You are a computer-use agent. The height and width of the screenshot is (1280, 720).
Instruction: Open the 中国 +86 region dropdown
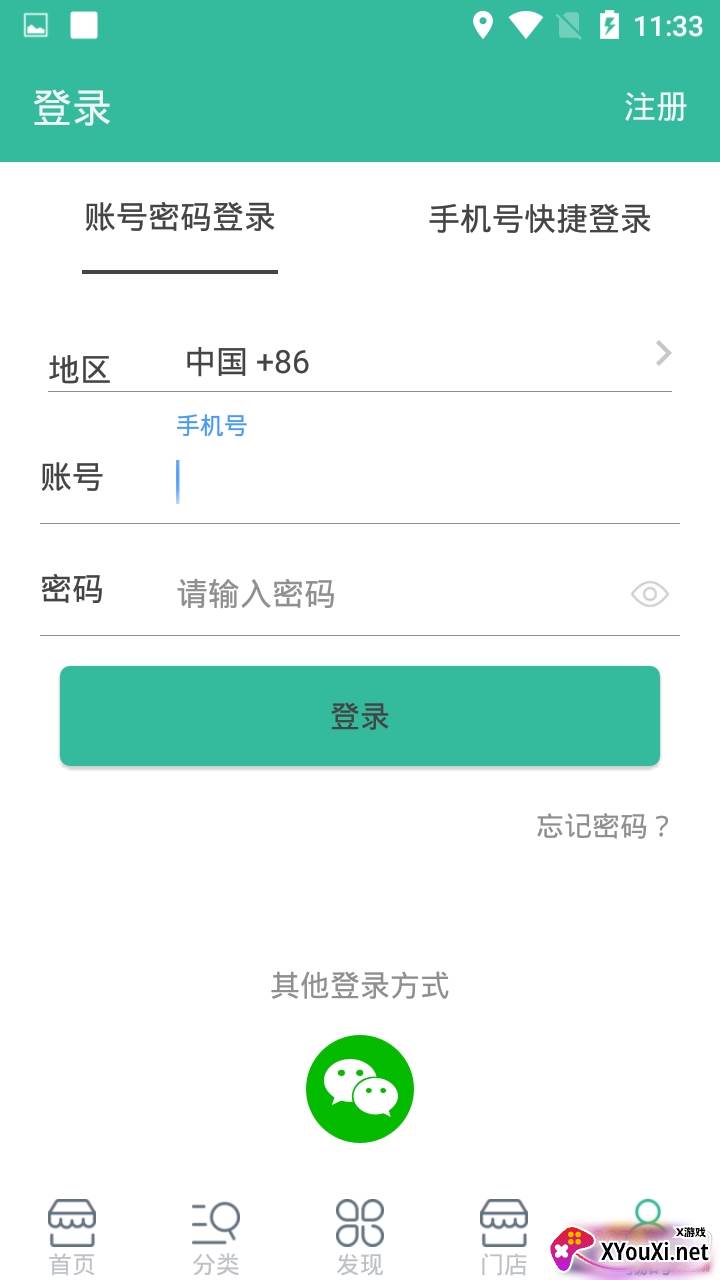click(x=400, y=362)
